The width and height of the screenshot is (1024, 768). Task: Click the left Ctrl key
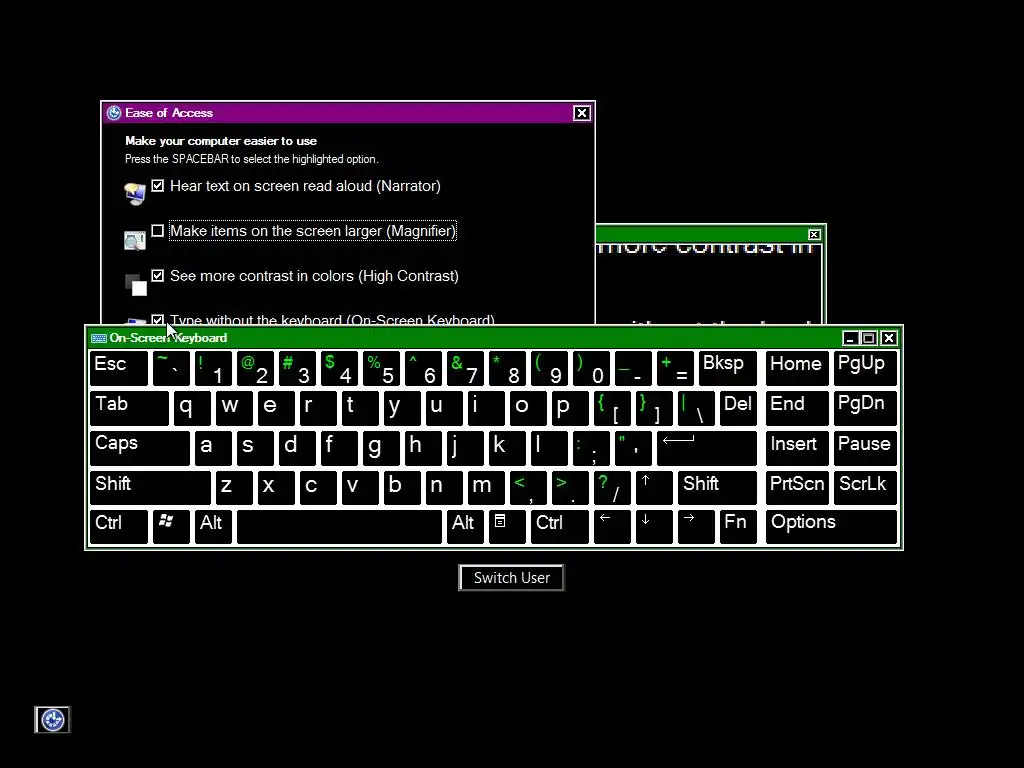tap(119, 526)
